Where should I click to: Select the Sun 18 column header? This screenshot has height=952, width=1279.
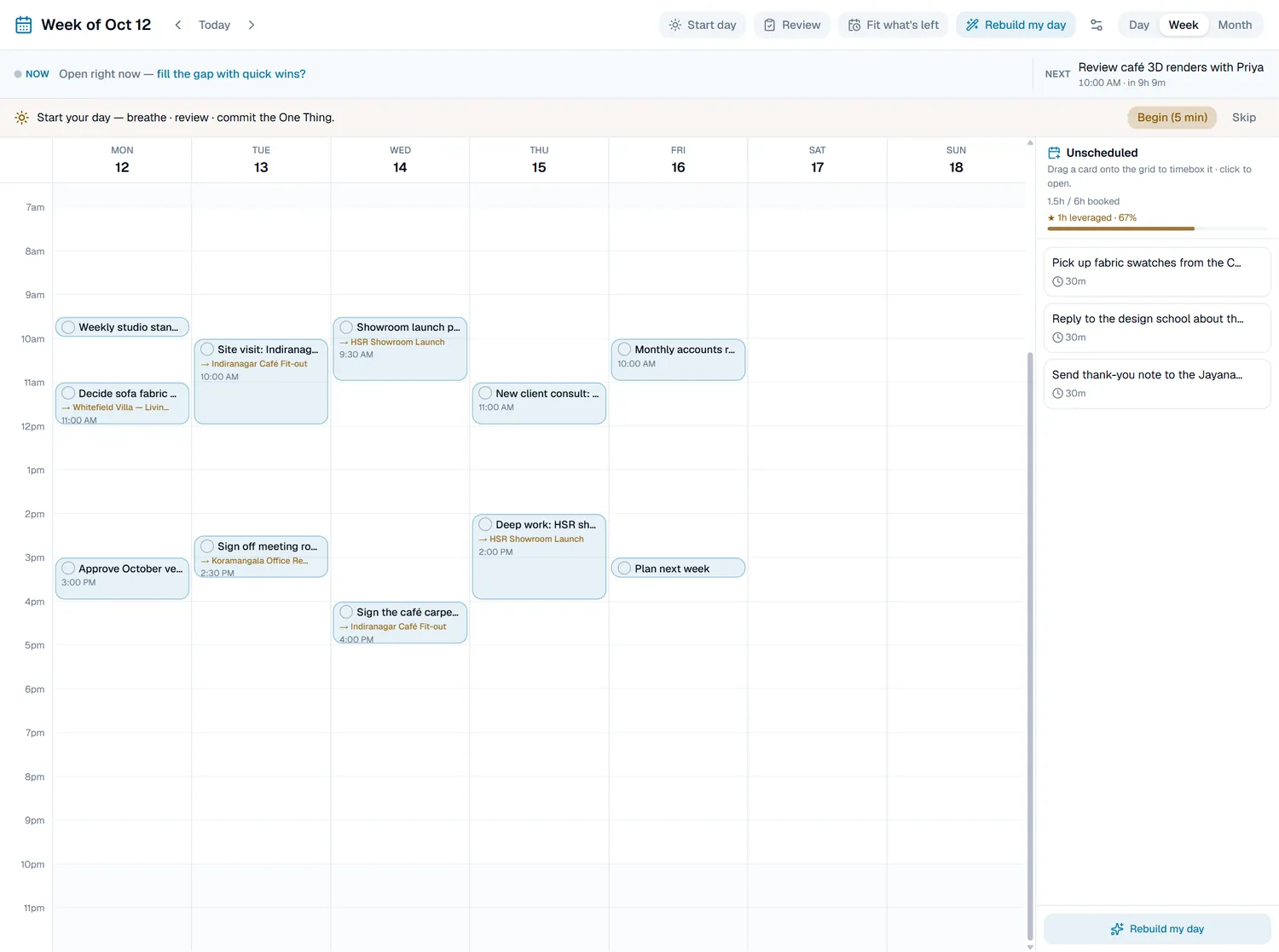[x=956, y=159]
